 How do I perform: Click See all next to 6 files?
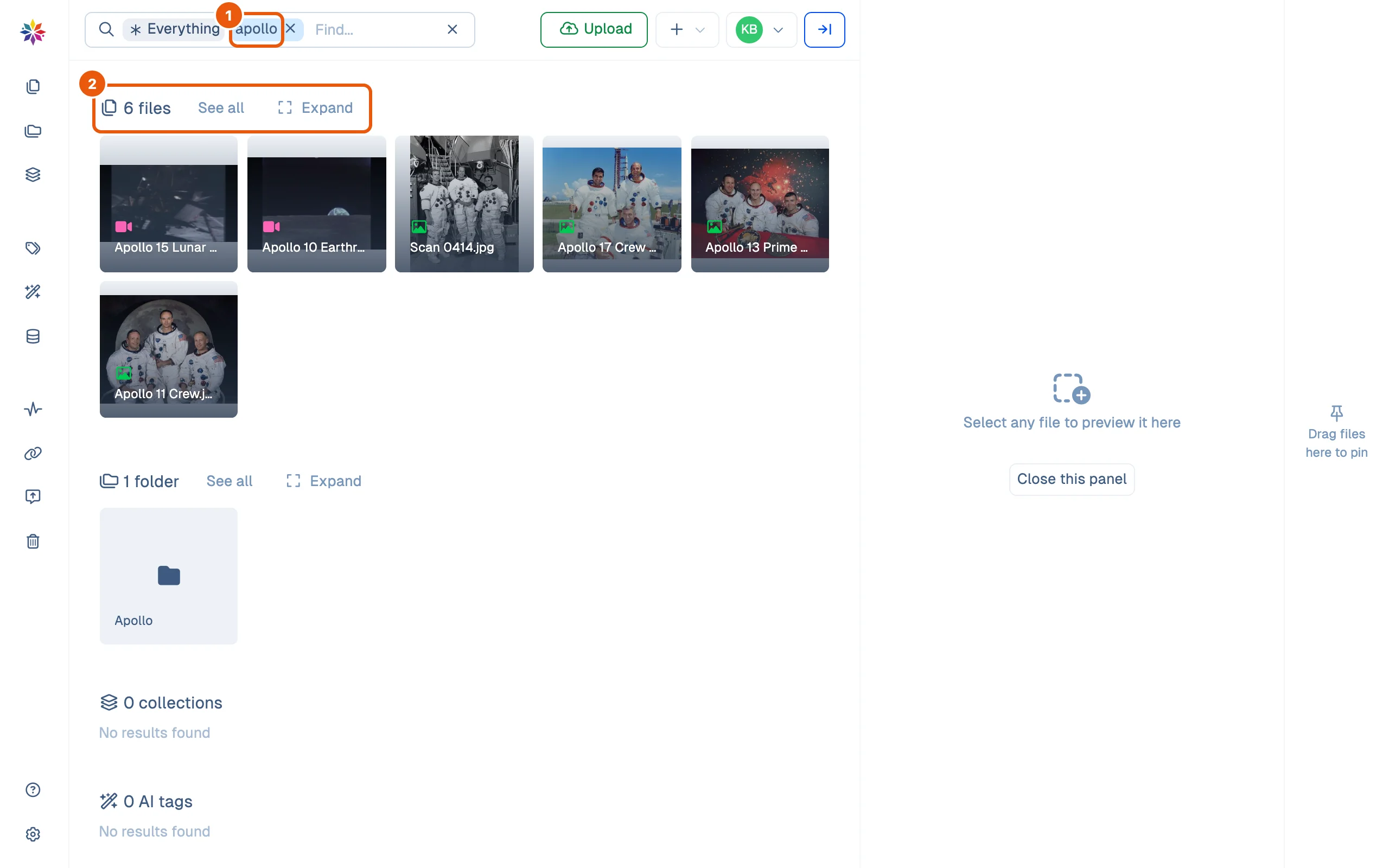click(x=221, y=108)
